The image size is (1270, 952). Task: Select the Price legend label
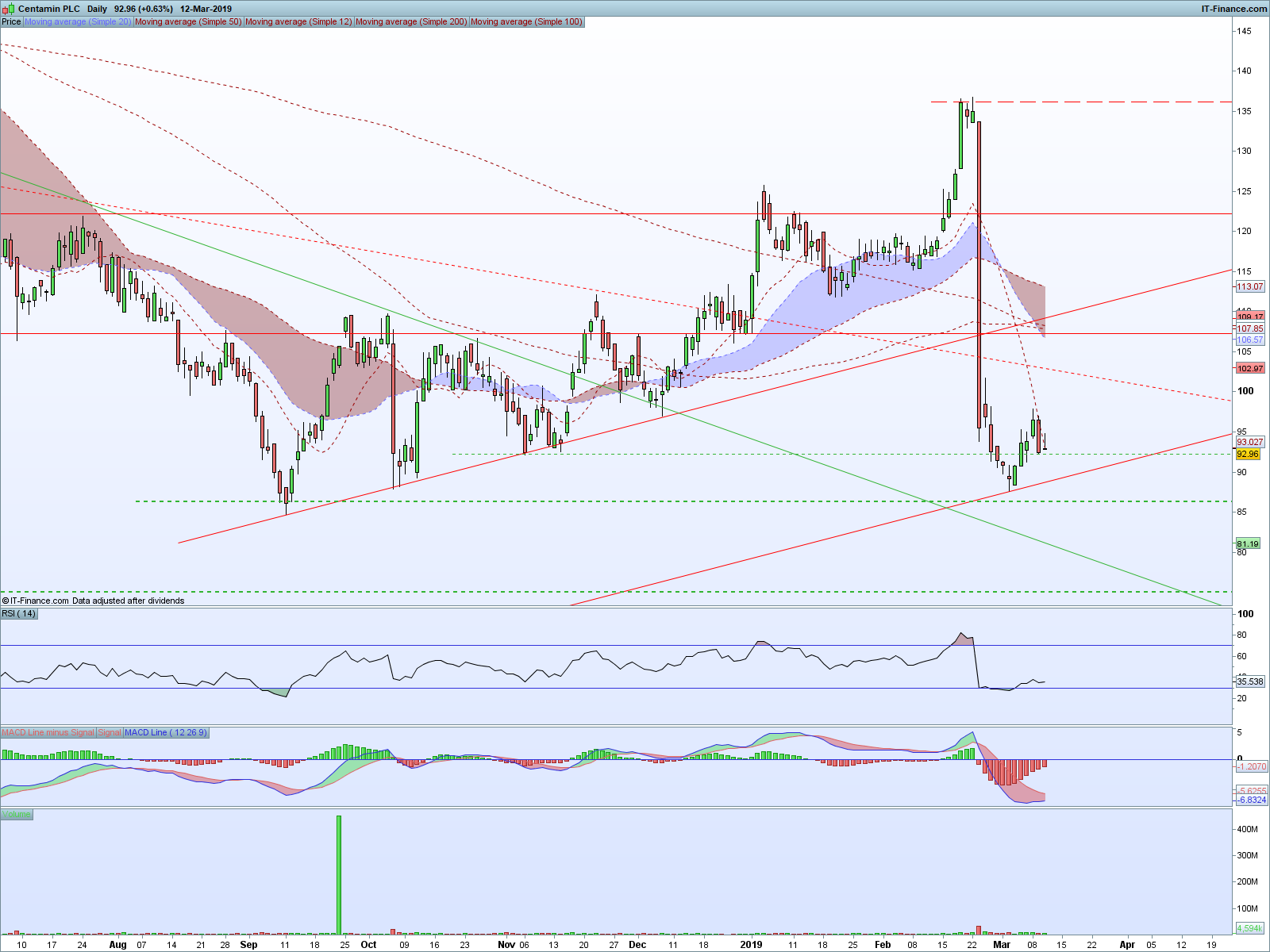[x=11, y=21]
